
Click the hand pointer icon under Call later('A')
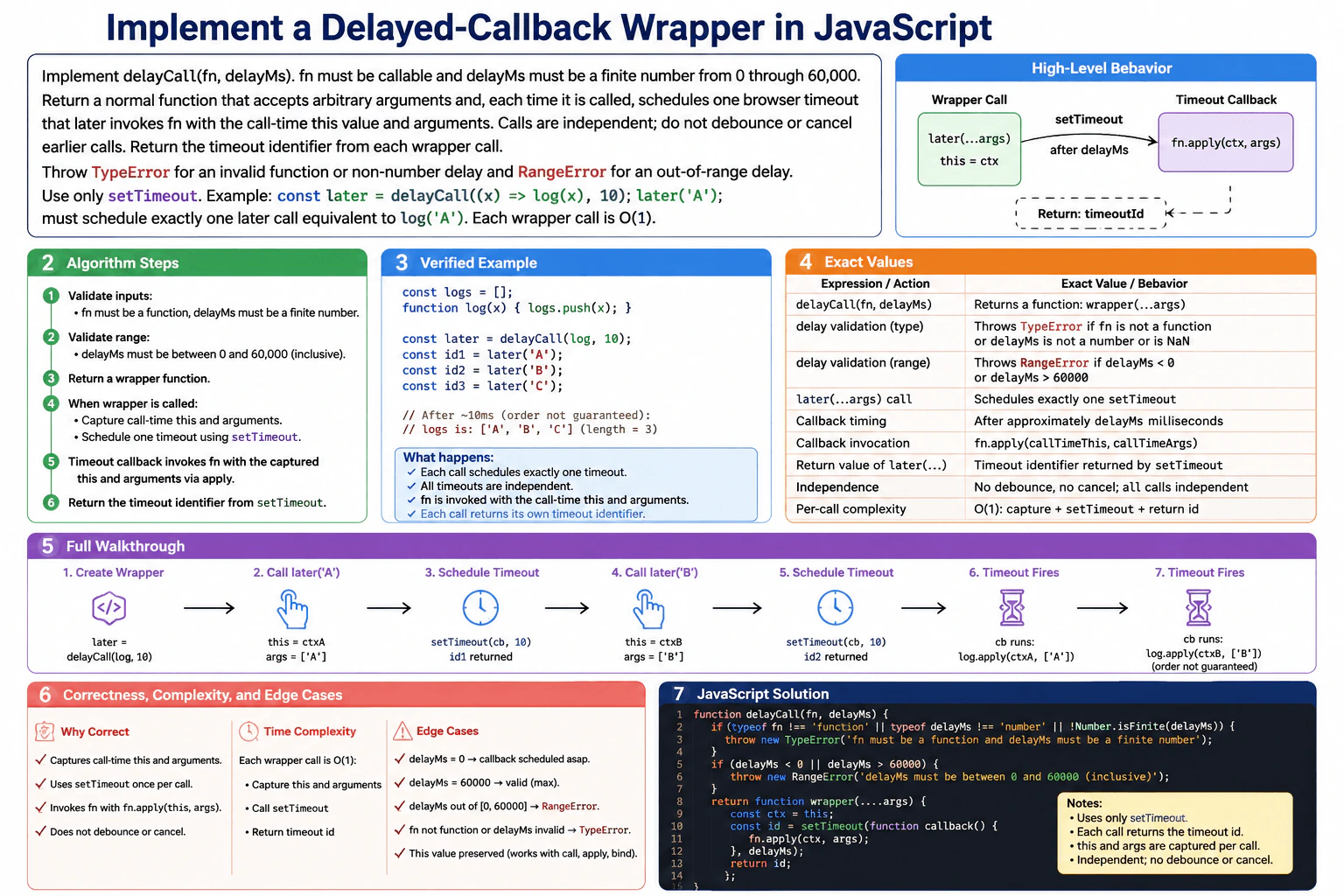click(293, 608)
